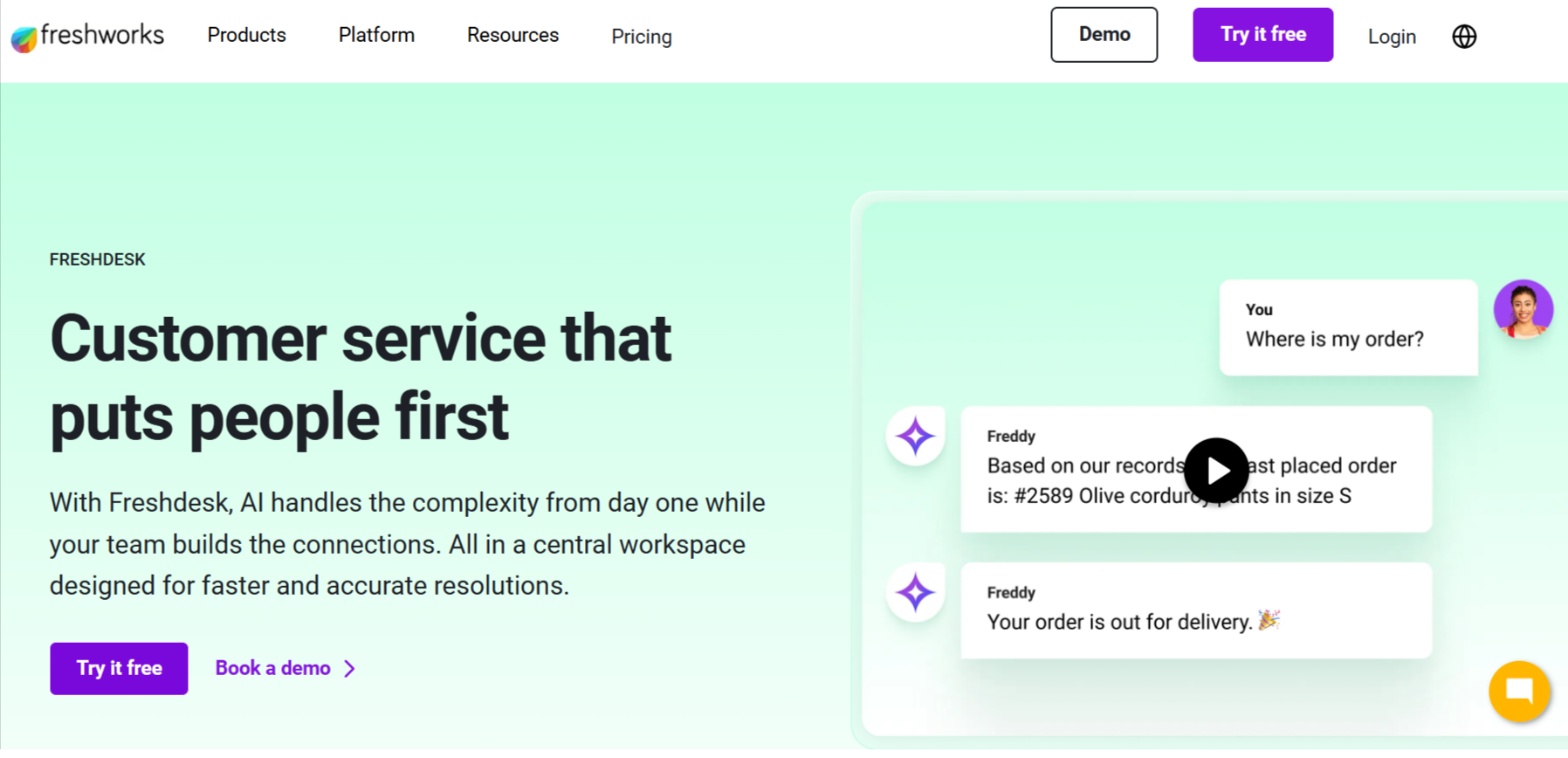Click the chevron beside Book a demo
The image size is (1568, 758).
click(350, 669)
